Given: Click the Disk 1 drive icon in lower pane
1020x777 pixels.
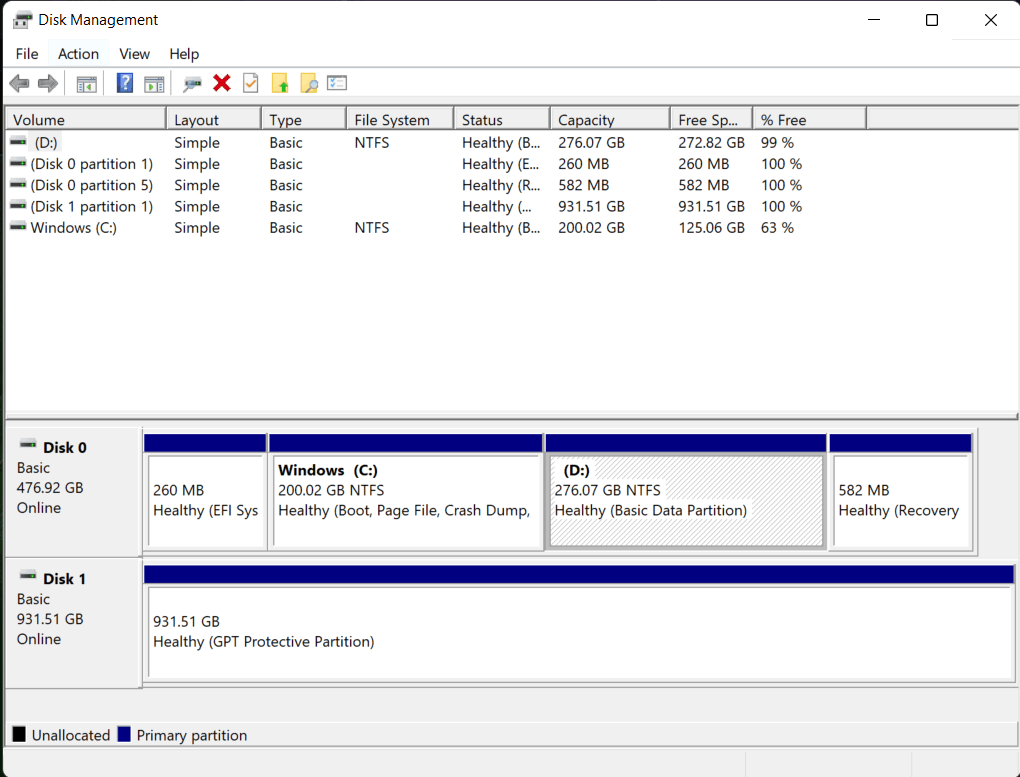Looking at the screenshot, I should pos(28,576).
